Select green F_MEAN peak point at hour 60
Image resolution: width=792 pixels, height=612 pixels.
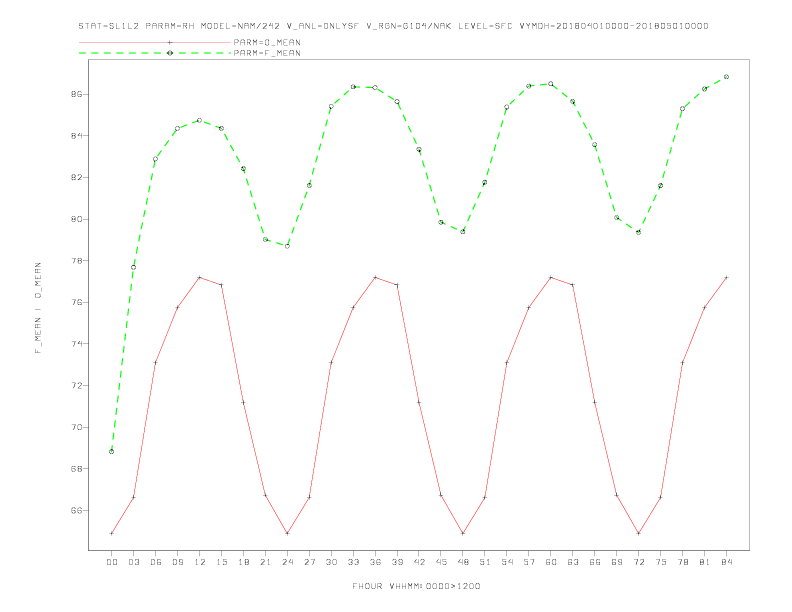[551, 84]
